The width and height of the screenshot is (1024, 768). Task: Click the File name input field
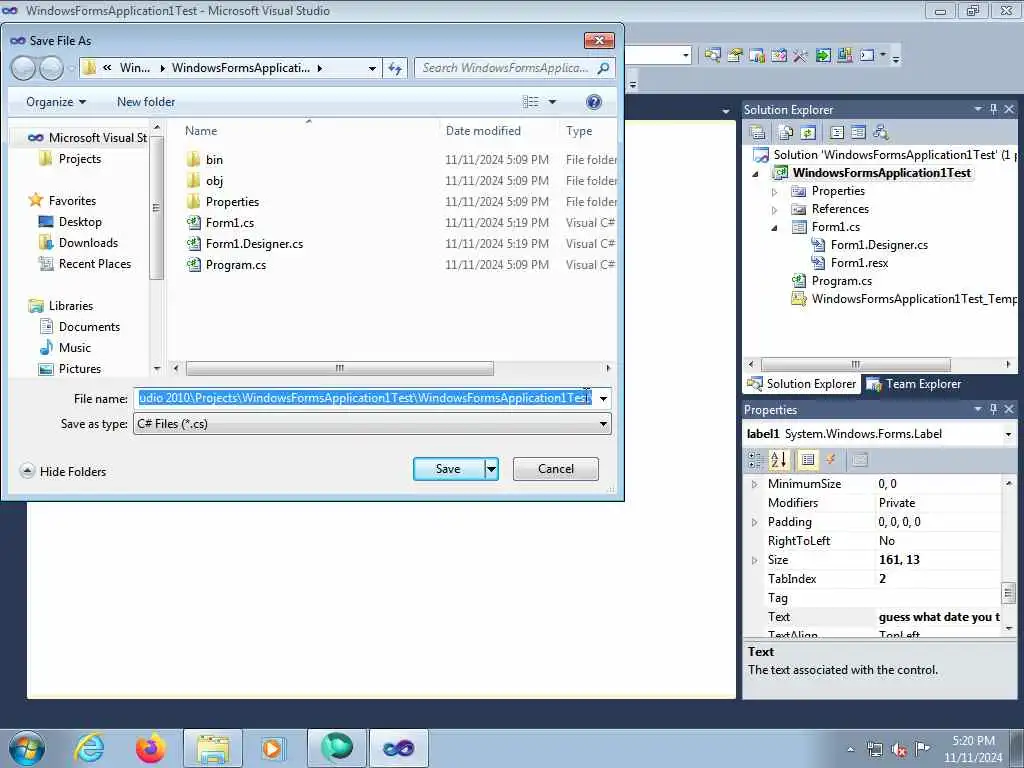(365, 398)
